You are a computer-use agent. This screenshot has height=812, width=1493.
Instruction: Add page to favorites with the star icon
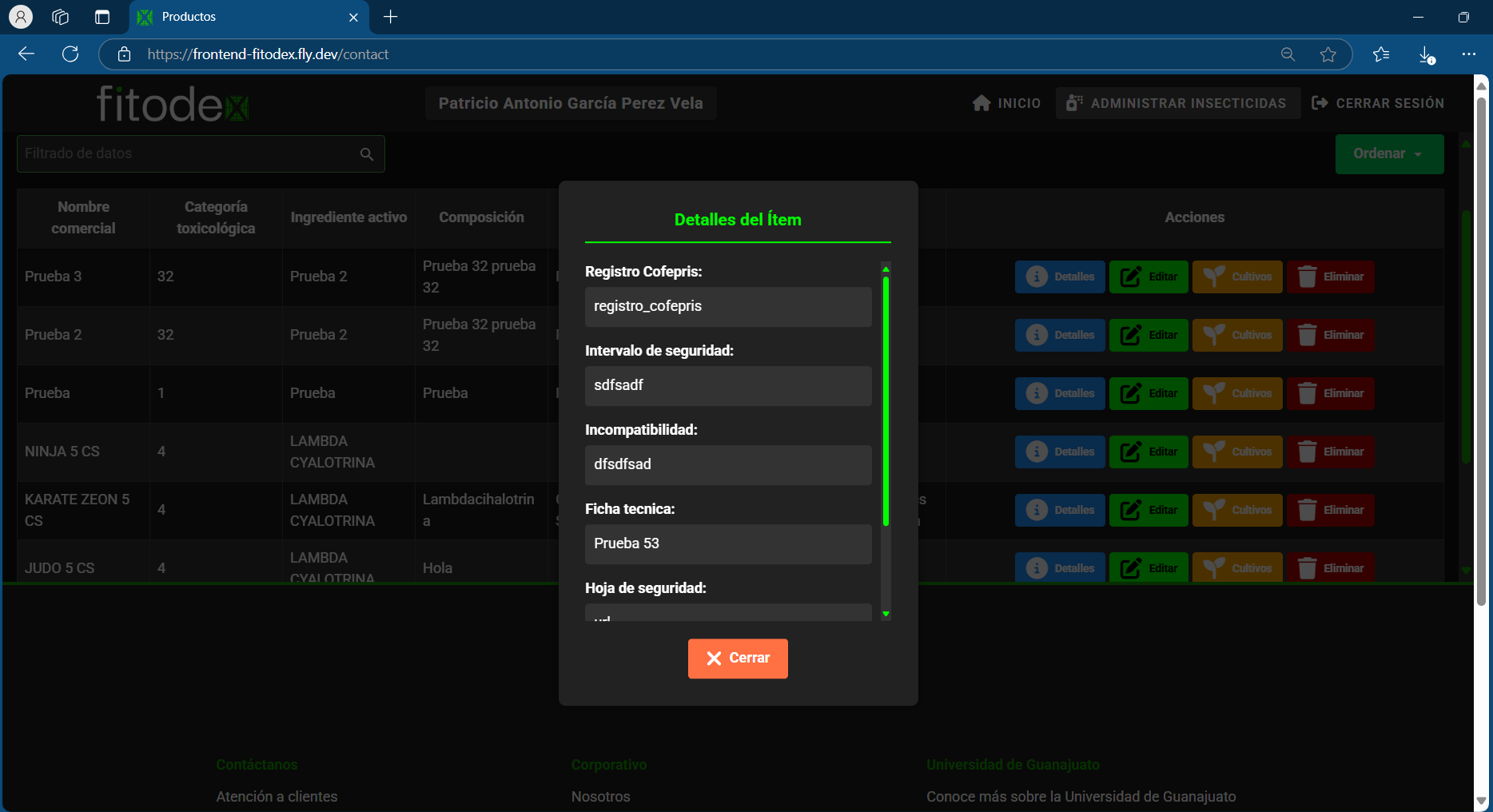(x=1328, y=54)
